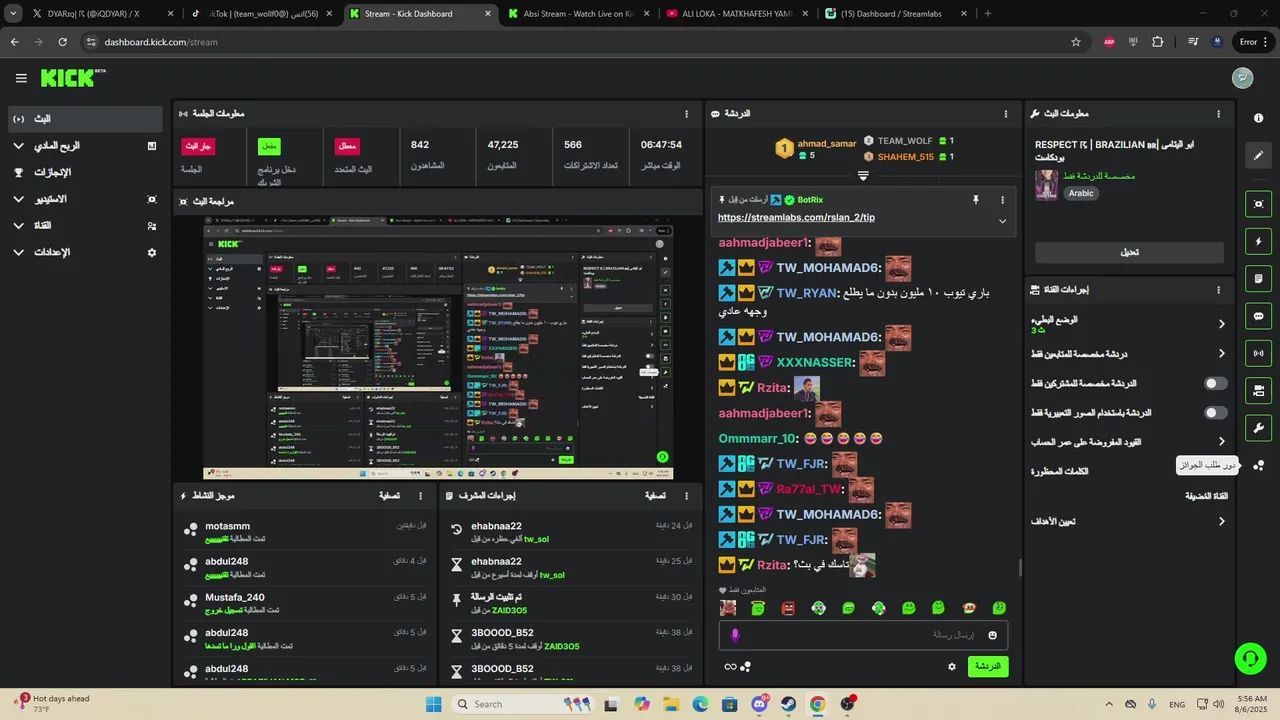
Task: Switch to the ALI LOKA YouTube tab
Action: coord(736,14)
